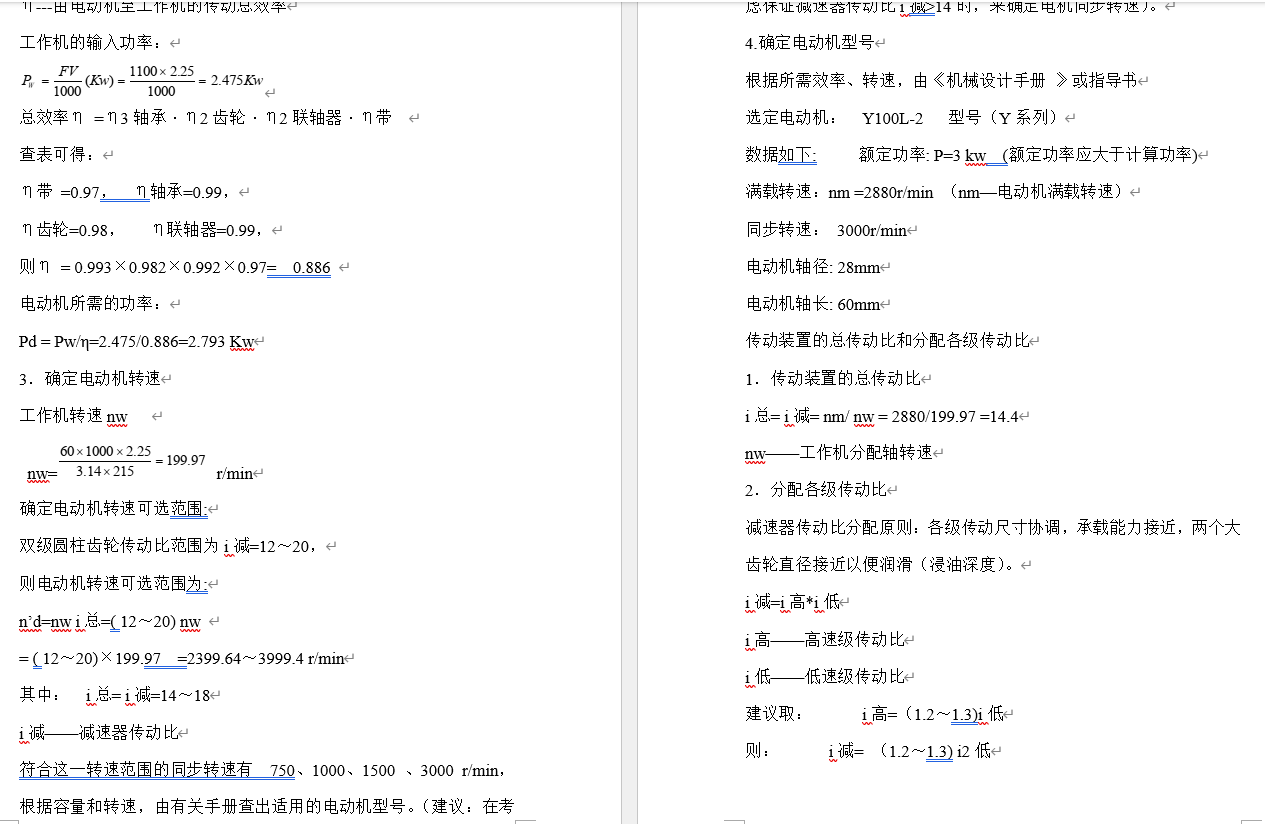Image resolution: width=1265 pixels, height=824 pixels.
Task: Click the motor model 'Y100L-2'
Action: 893,118
